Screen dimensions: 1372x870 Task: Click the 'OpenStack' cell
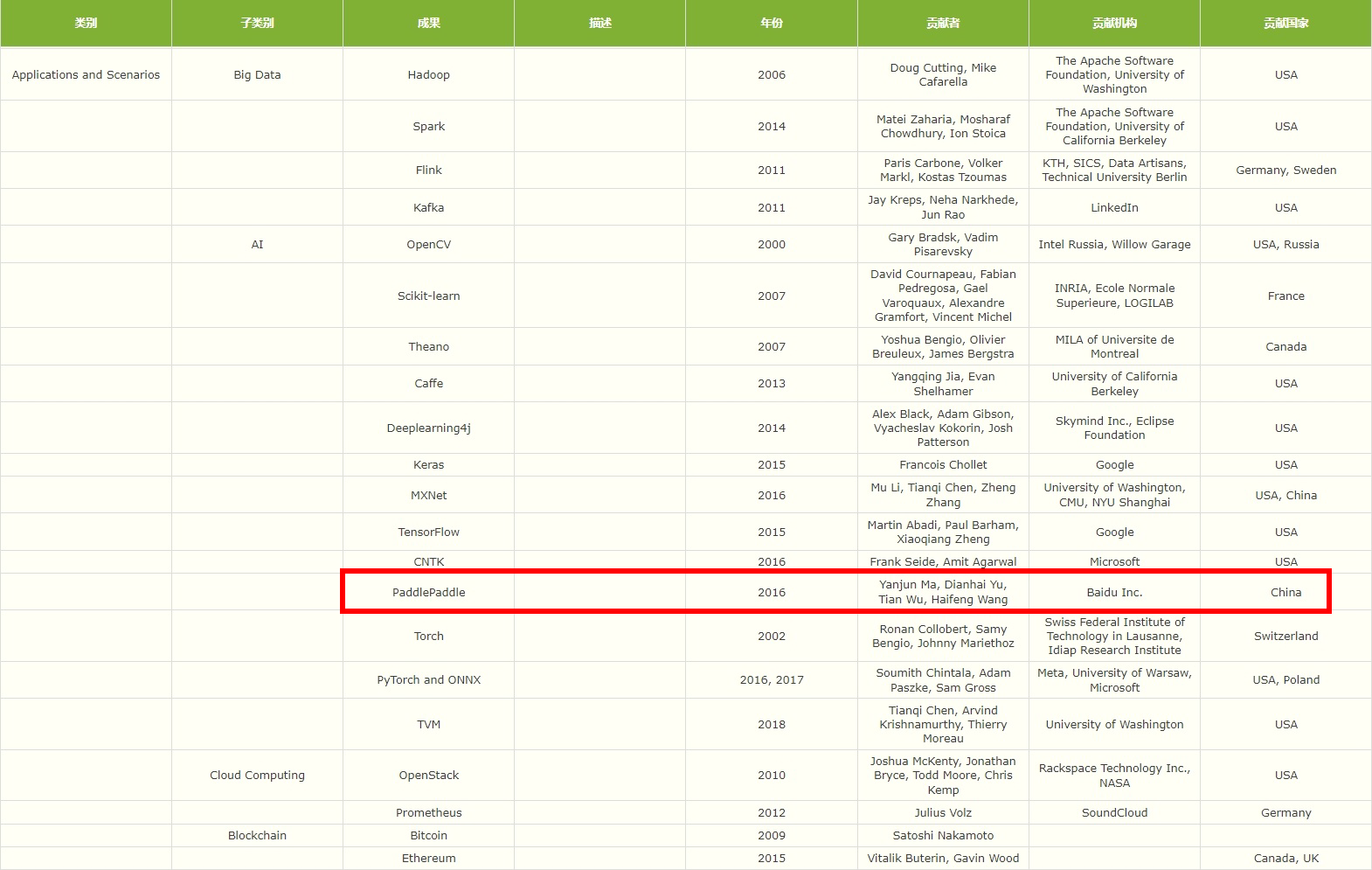coord(428,775)
